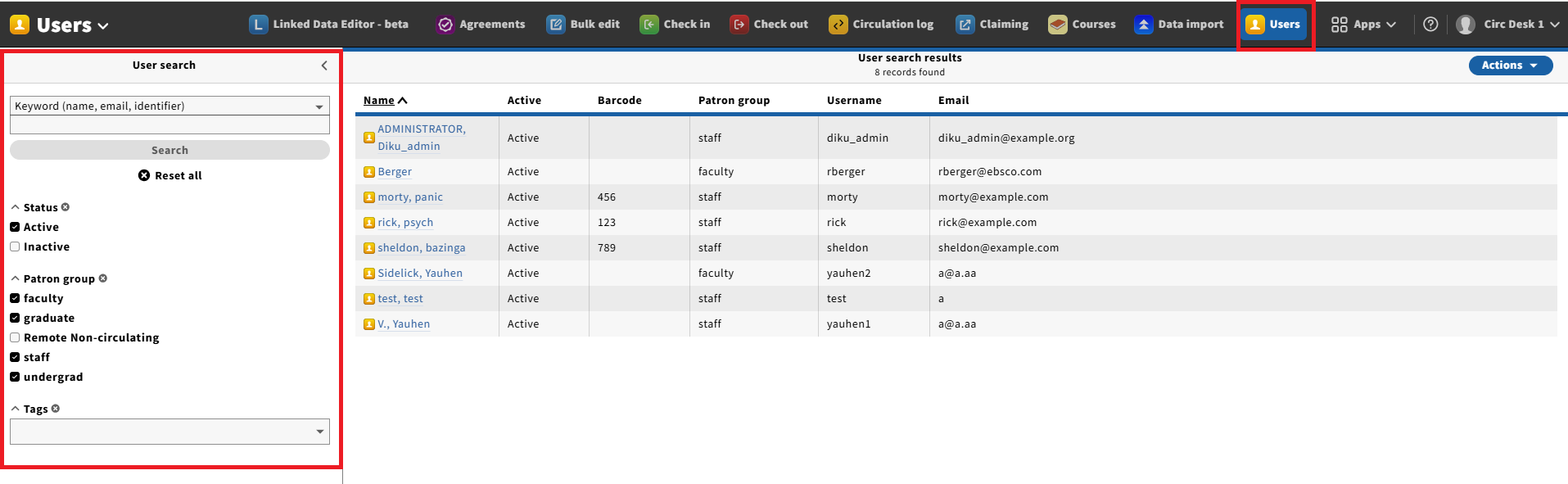The image size is (1568, 484).
Task: Open the Linked Data Editor beta app icon
Action: pyautogui.click(x=258, y=25)
